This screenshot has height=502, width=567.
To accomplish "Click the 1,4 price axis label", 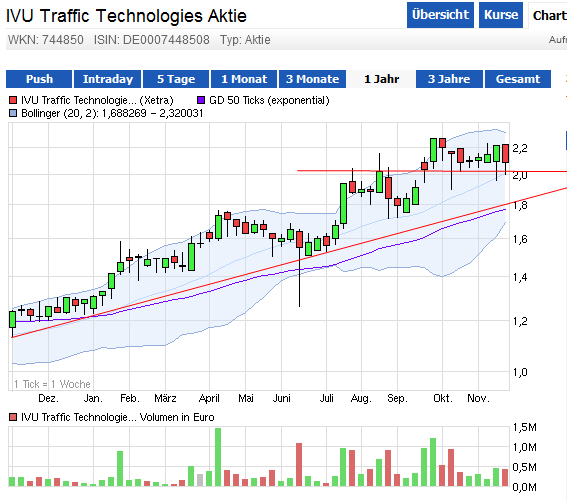I will pyautogui.click(x=520, y=277).
